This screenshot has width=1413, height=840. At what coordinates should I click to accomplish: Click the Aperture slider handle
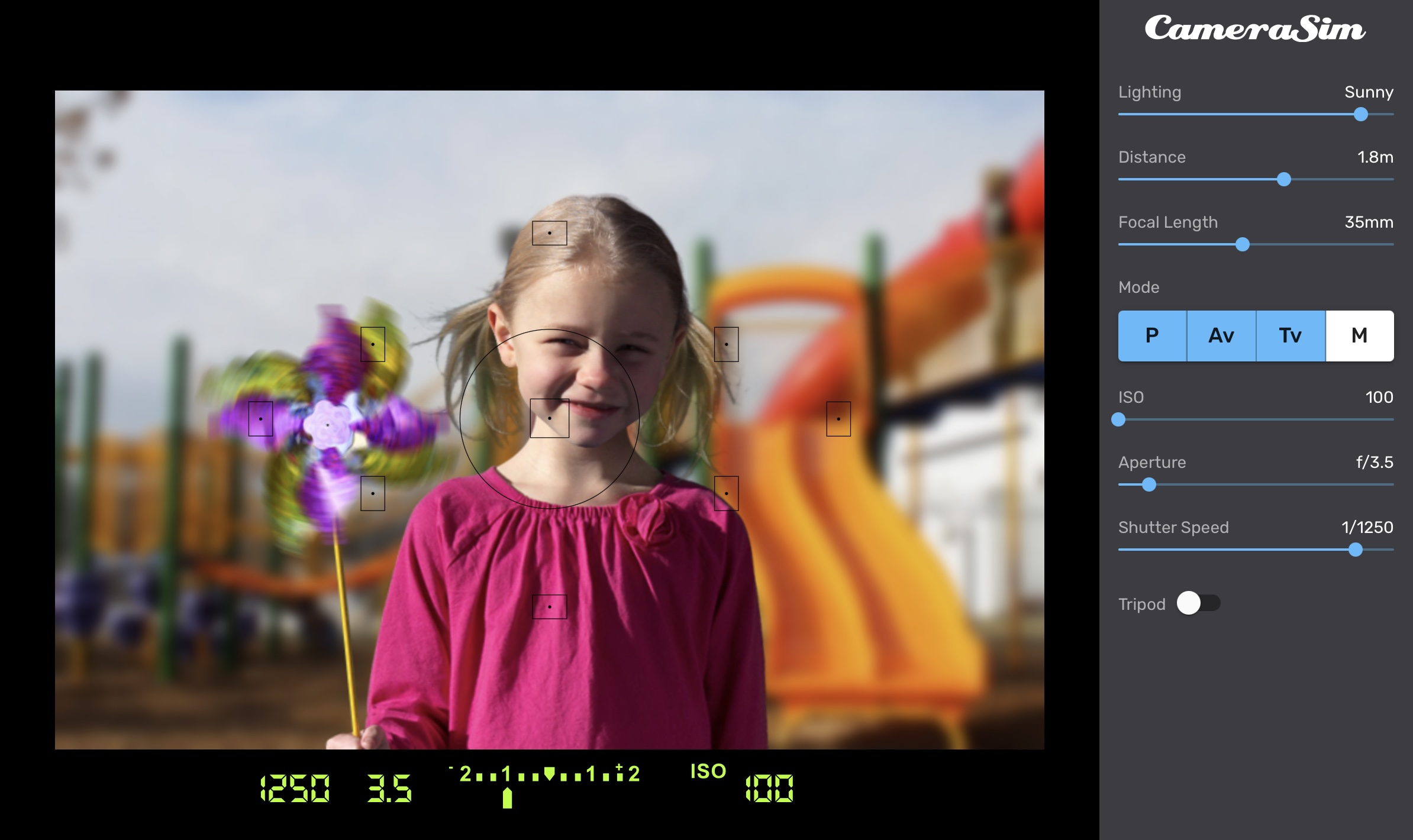[1149, 484]
